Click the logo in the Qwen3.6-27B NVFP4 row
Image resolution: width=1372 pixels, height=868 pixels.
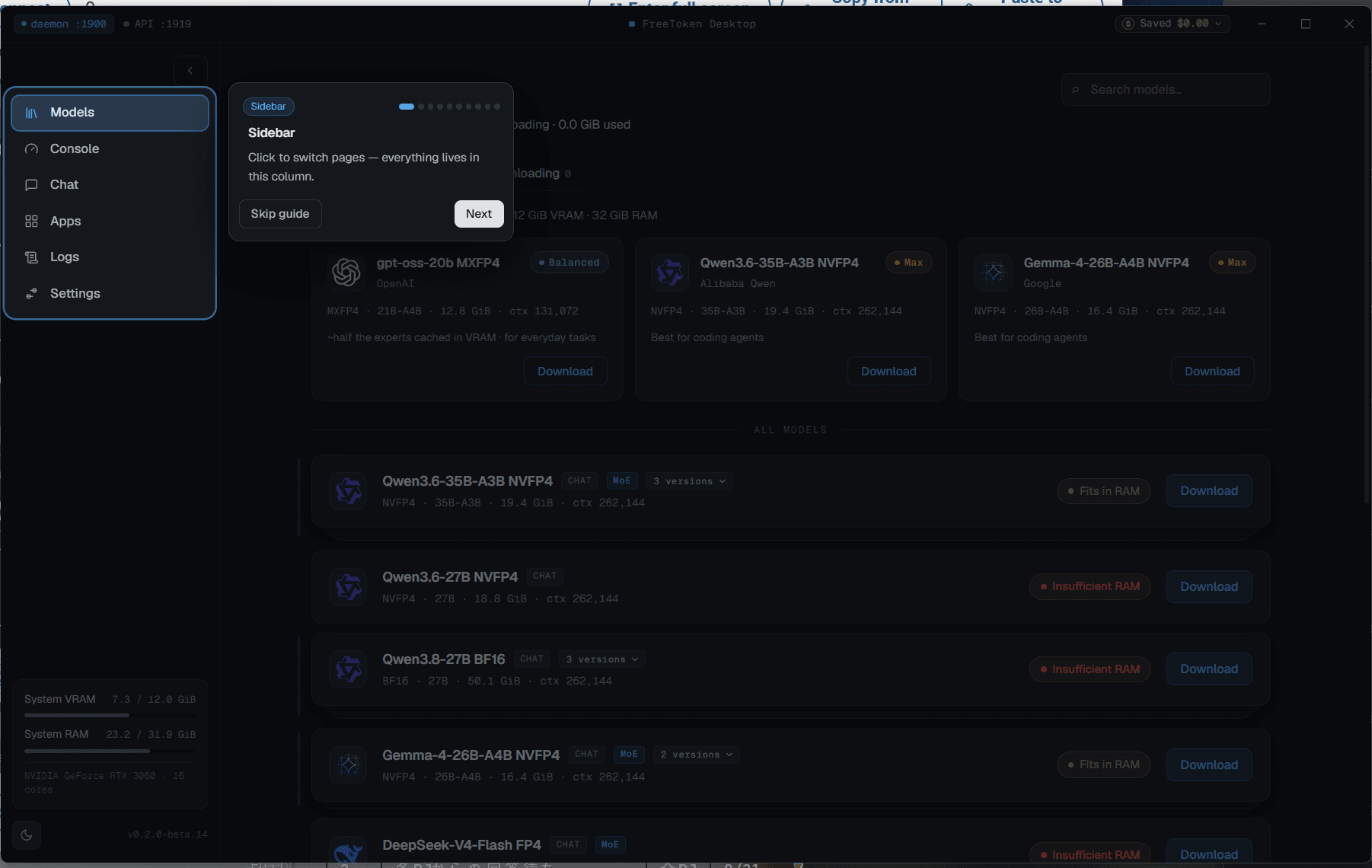coord(349,587)
